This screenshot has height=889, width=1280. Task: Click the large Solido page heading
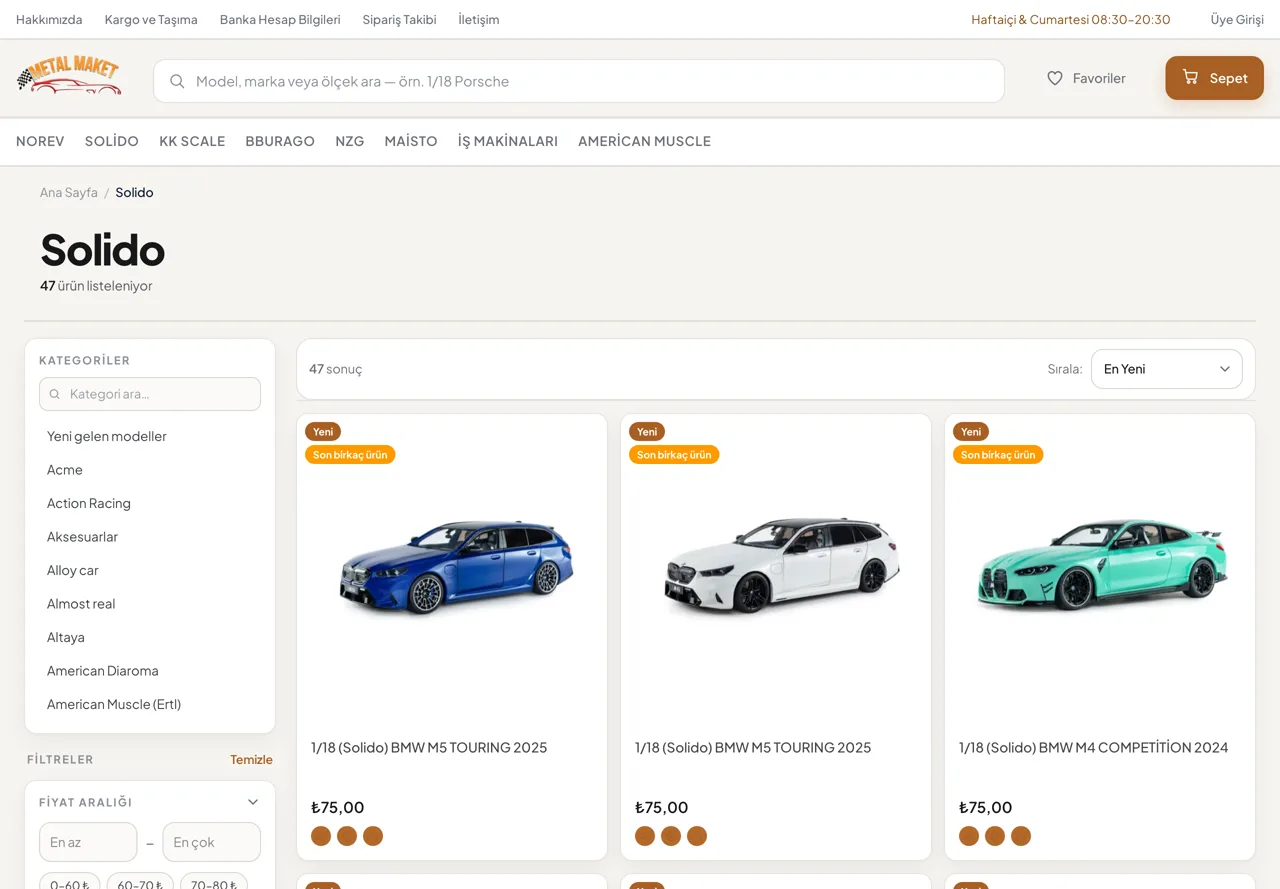[x=103, y=250]
